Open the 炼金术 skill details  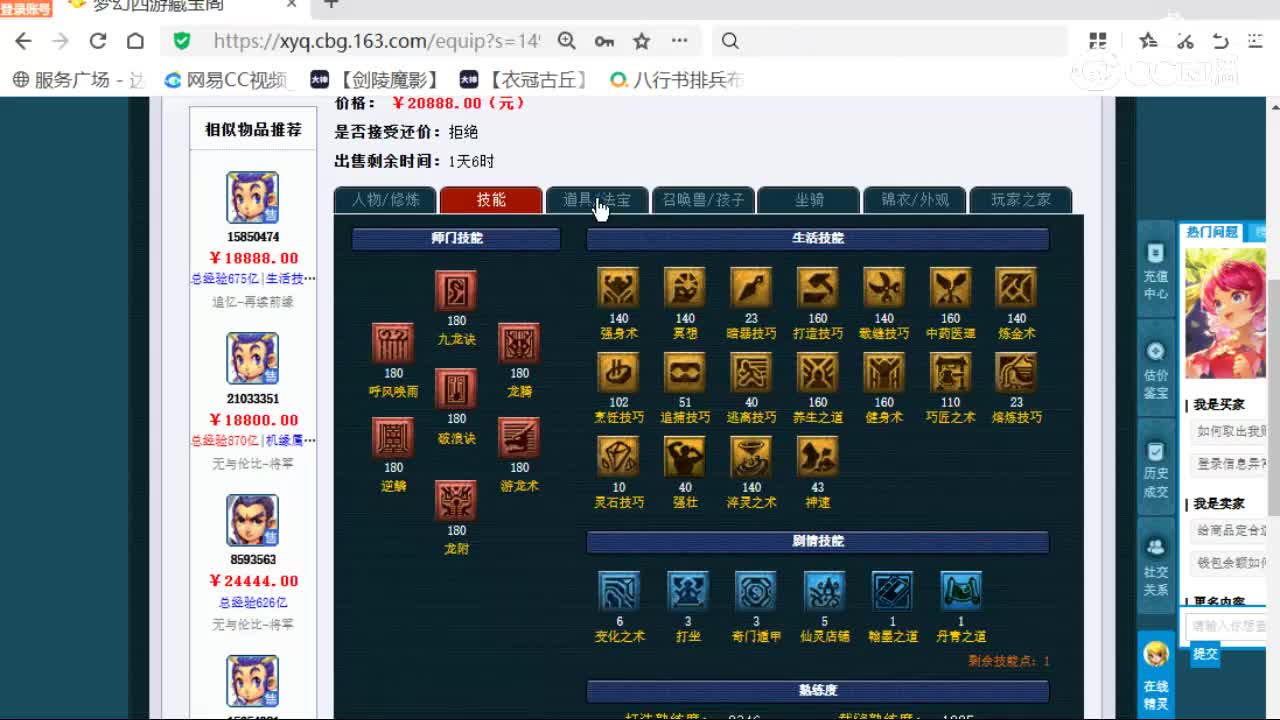coord(1015,290)
